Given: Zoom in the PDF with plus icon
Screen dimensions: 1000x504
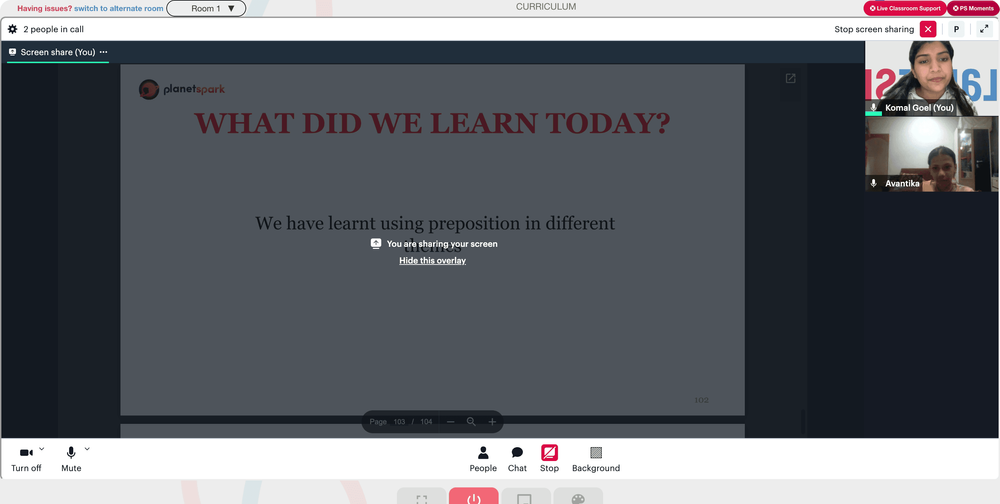Looking at the screenshot, I should [492, 422].
